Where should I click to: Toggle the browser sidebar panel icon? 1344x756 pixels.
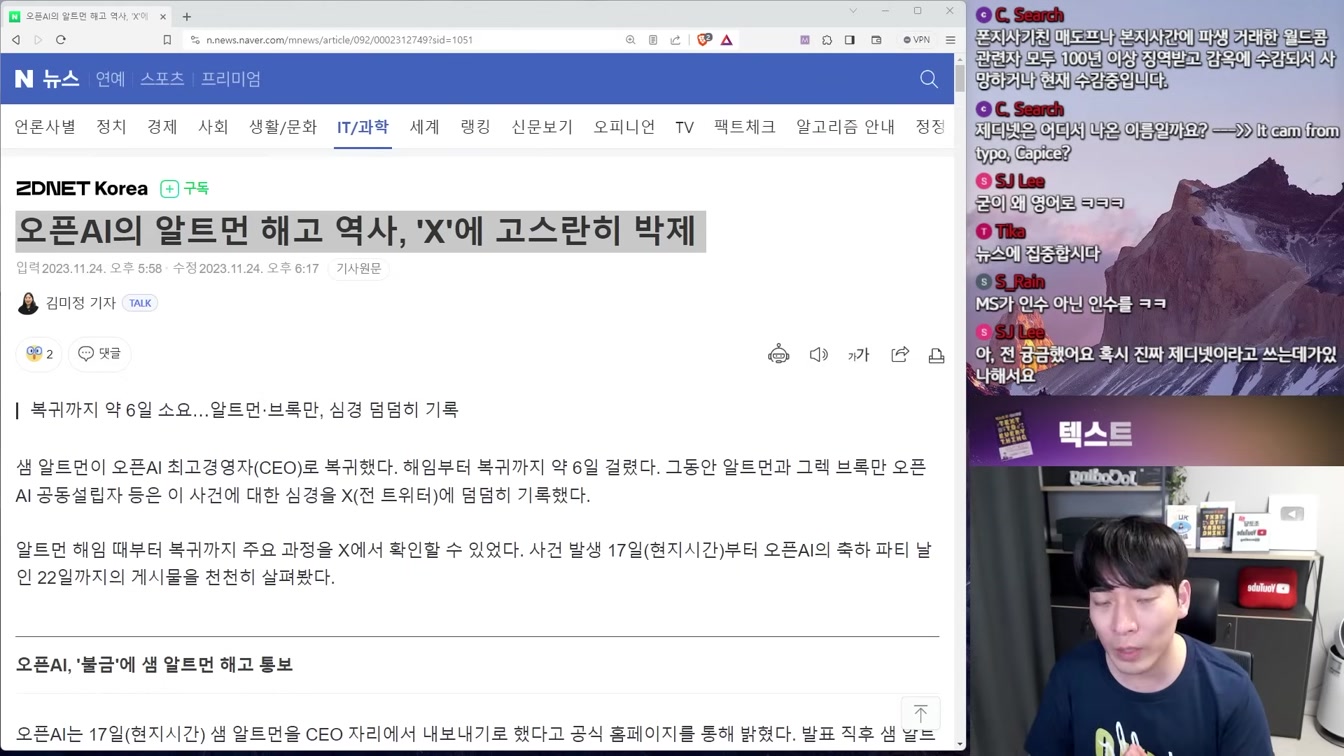[850, 40]
